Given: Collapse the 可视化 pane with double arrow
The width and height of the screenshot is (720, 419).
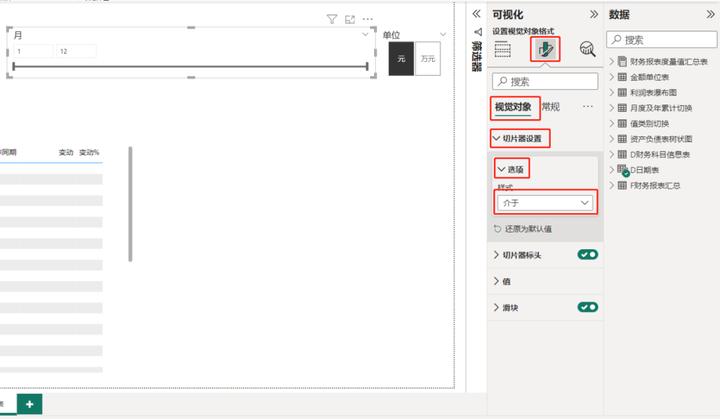Looking at the screenshot, I should coord(594,14).
